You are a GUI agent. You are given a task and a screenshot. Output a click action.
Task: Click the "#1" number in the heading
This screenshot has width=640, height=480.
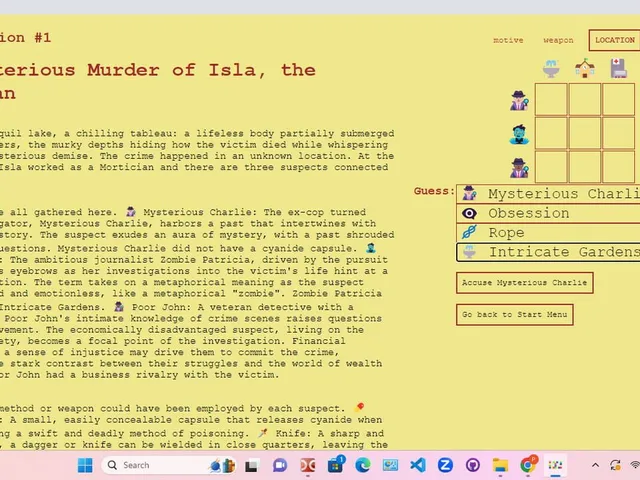pyautogui.click(x=42, y=38)
